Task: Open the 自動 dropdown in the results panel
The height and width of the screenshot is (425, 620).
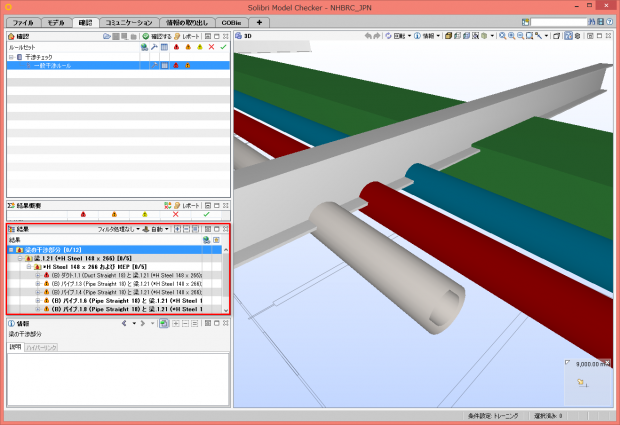Action: tap(156, 229)
